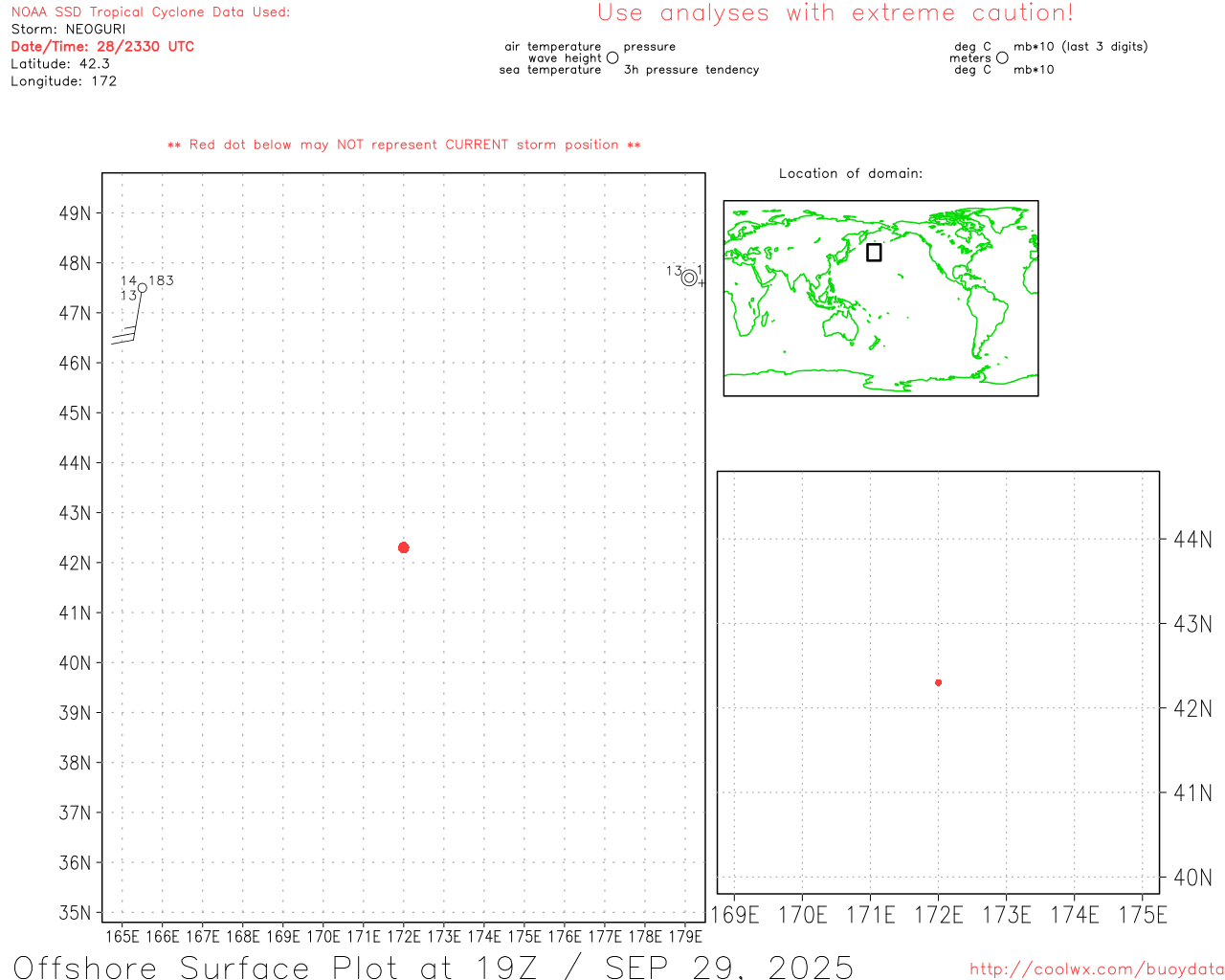This screenshot has width=1225, height=980.
Task: Click the 'air temperature' legend label
Action: (553, 47)
